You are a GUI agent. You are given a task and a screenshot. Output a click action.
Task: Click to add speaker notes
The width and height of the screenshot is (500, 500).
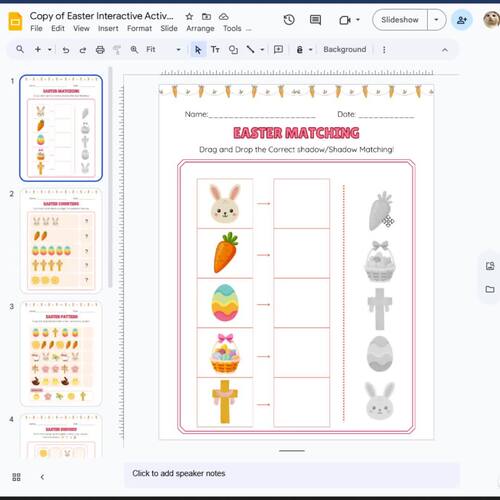click(x=292, y=474)
